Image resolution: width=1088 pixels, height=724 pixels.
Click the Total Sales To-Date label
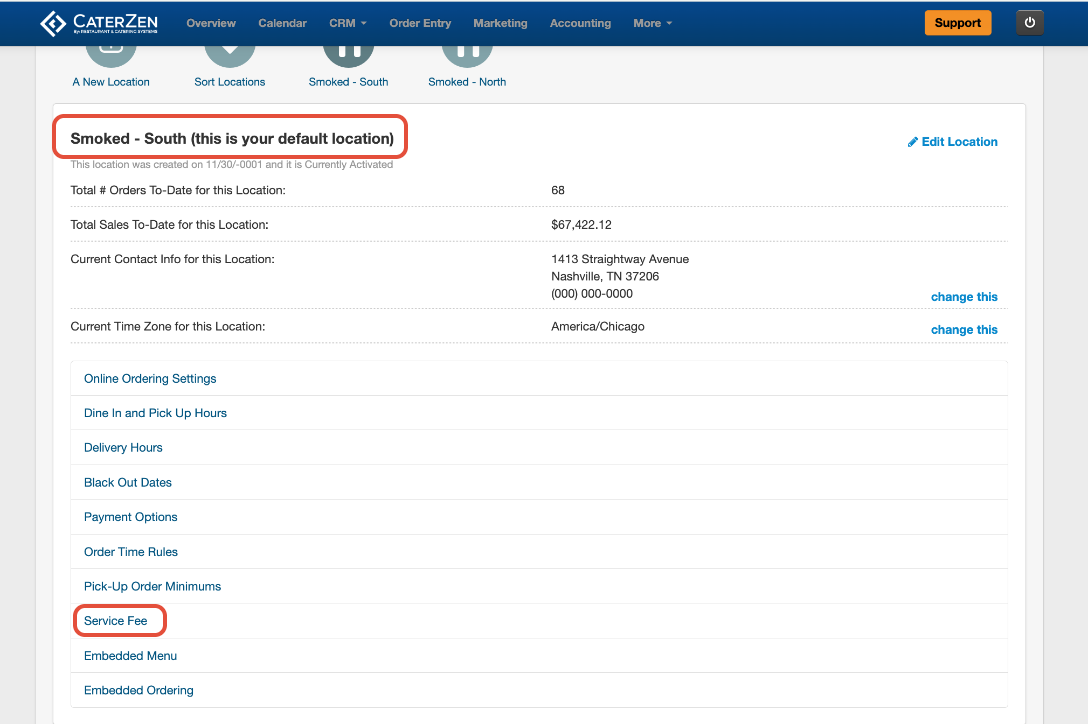(169, 225)
